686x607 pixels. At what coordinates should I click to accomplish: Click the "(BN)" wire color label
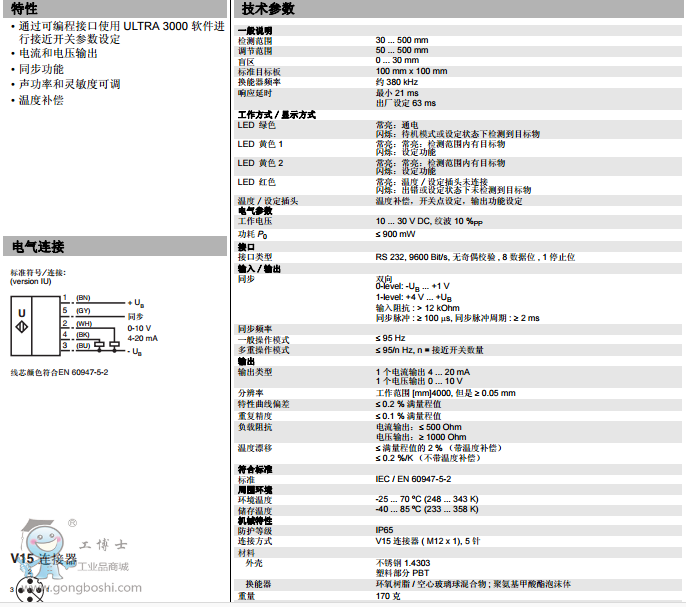83,298
